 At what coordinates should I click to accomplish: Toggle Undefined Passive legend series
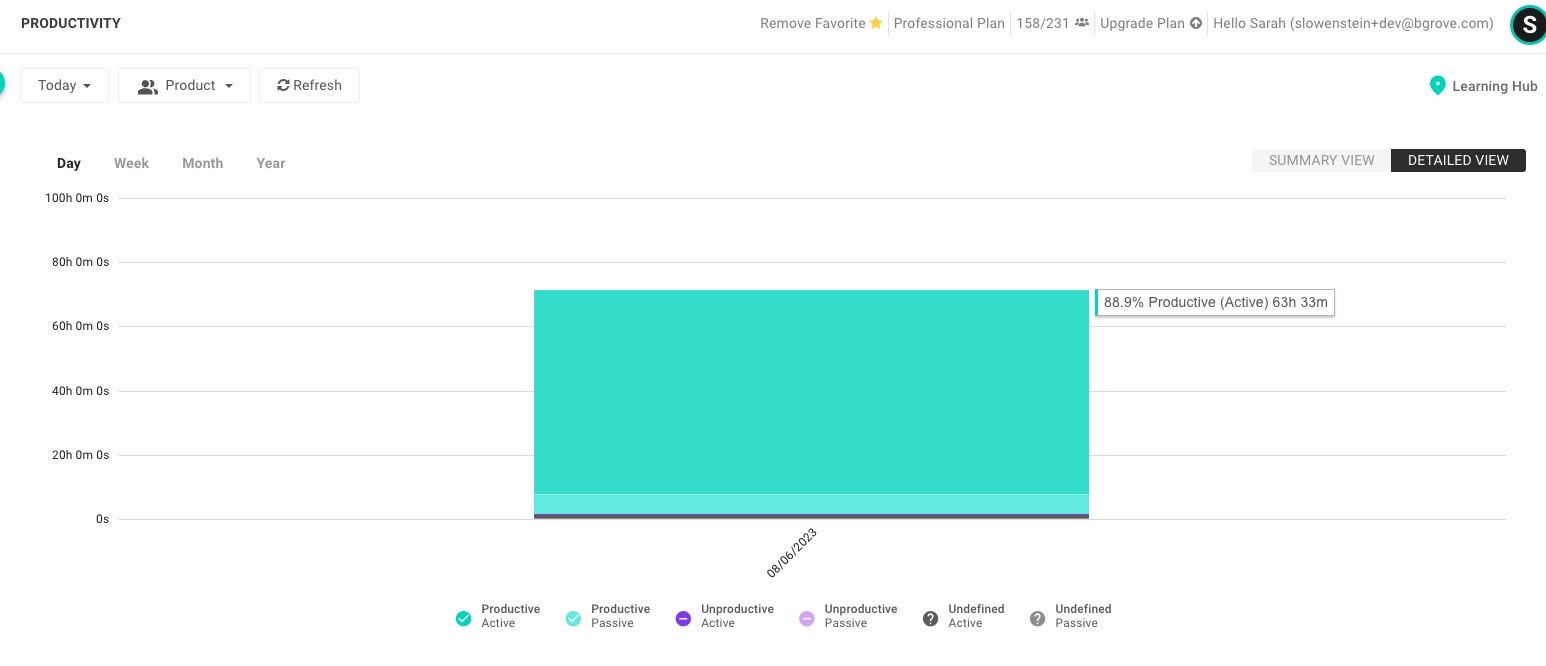click(x=1070, y=616)
